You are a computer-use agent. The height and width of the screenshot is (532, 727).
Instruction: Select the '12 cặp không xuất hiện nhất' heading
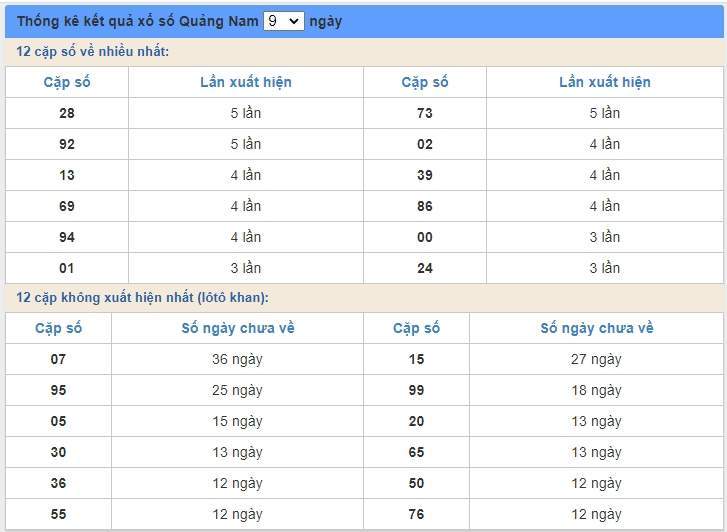click(x=143, y=298)
